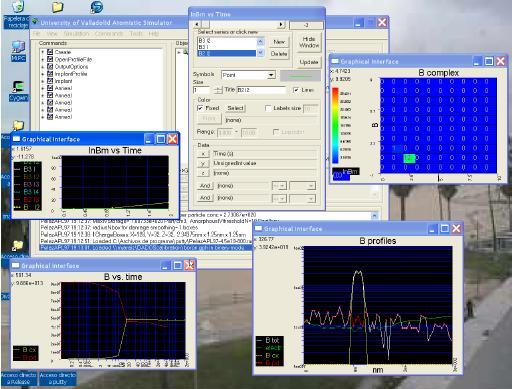Open the Simulation menu
This screenshot has height=389, width=512.
click(76, 34)
